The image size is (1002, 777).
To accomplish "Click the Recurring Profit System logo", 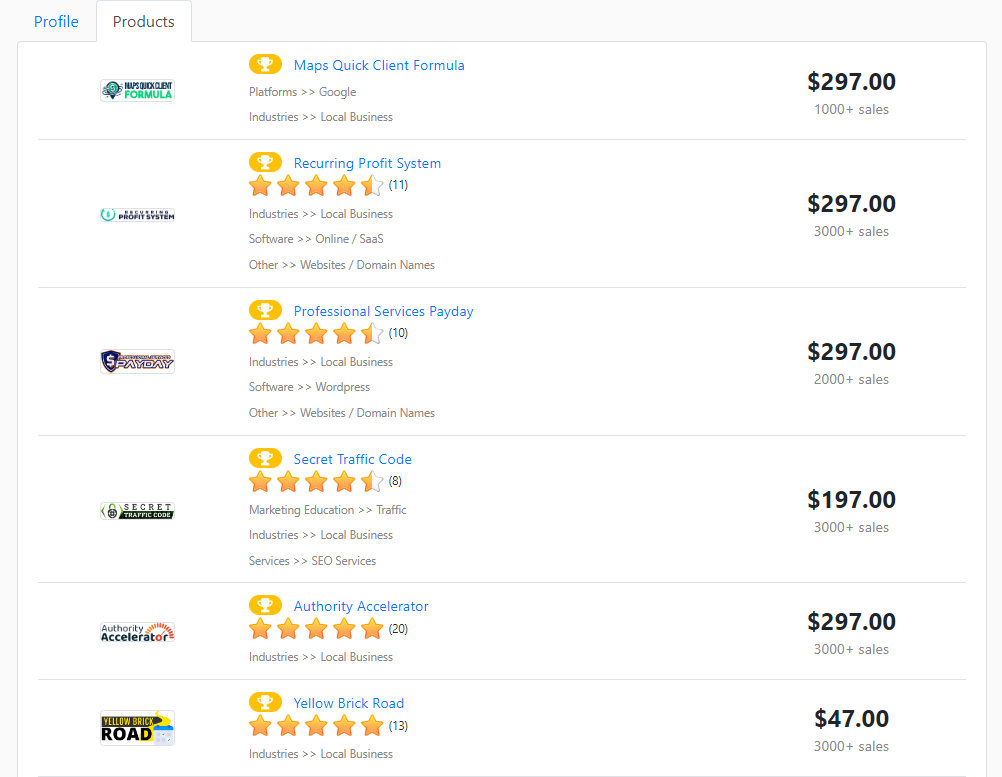I will click(138, 214).
